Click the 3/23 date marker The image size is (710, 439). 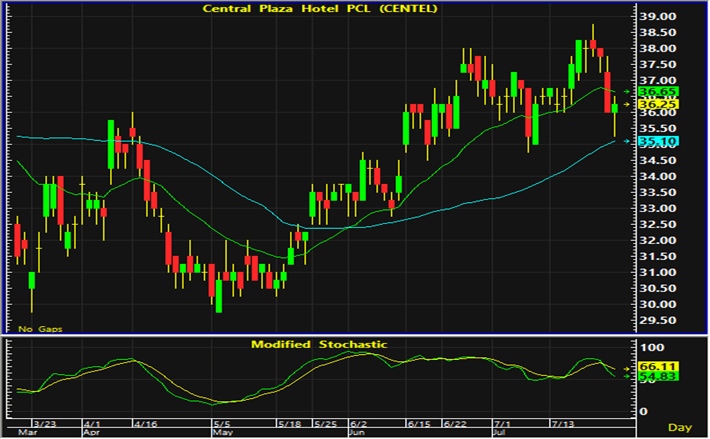click(45, 424)
